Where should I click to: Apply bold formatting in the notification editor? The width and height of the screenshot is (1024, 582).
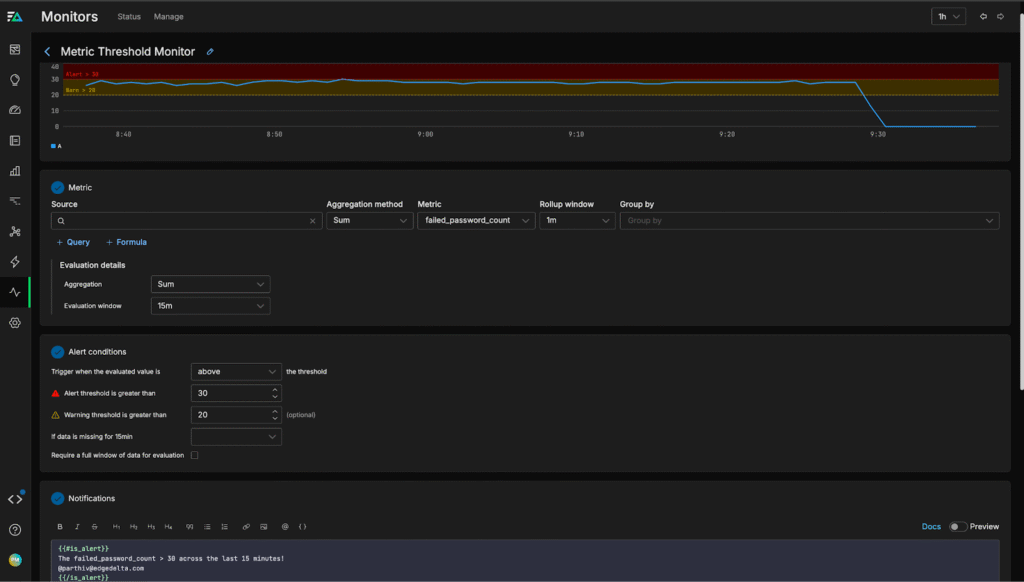[x=60, y=526]
